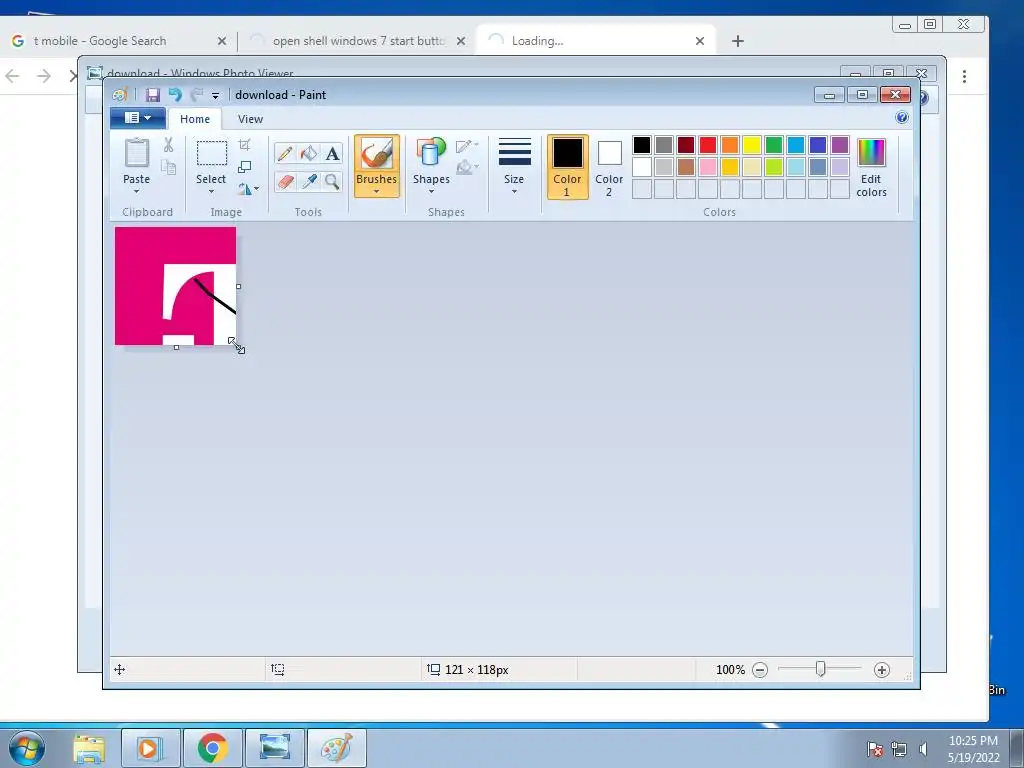Open the Rotate dropdown

248,189
